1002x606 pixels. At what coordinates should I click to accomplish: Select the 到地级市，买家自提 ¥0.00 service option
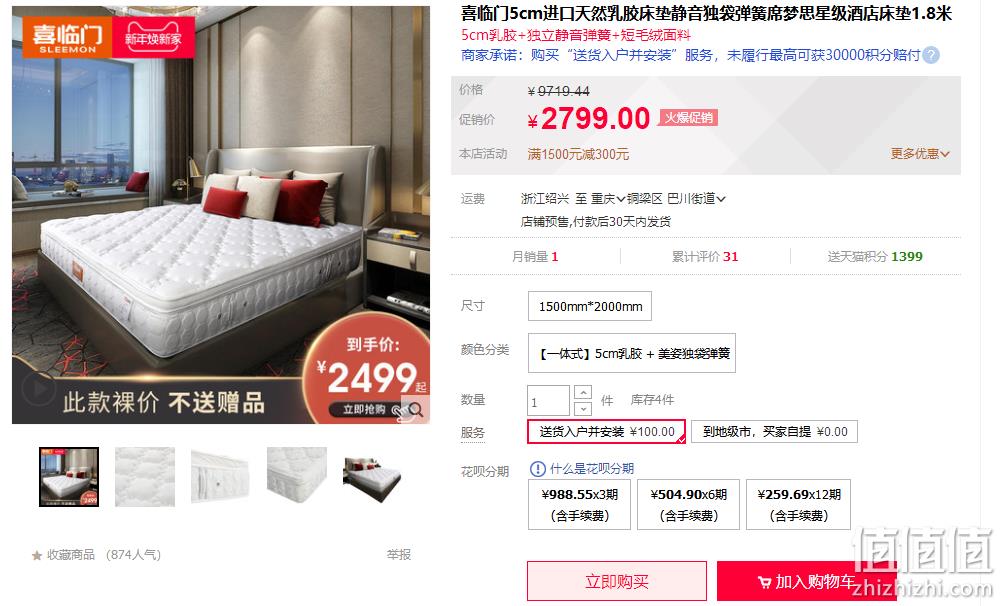point(775,431)
